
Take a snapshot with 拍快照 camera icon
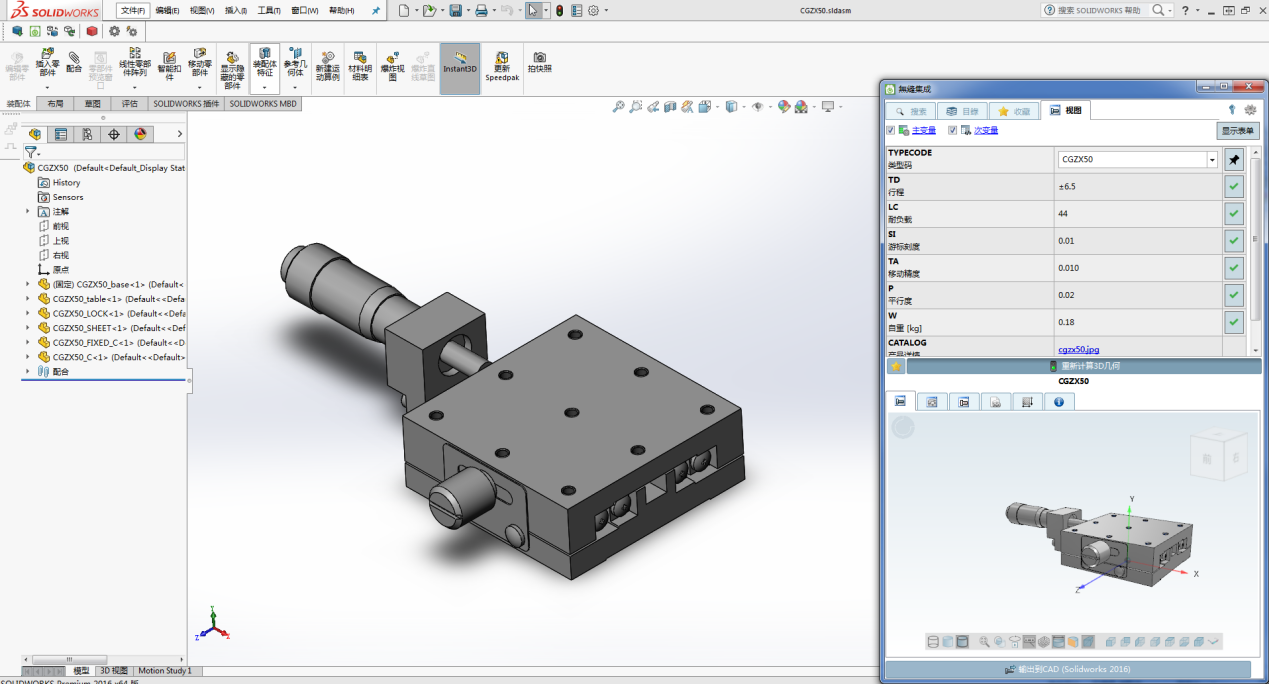[x=539, y=61]
